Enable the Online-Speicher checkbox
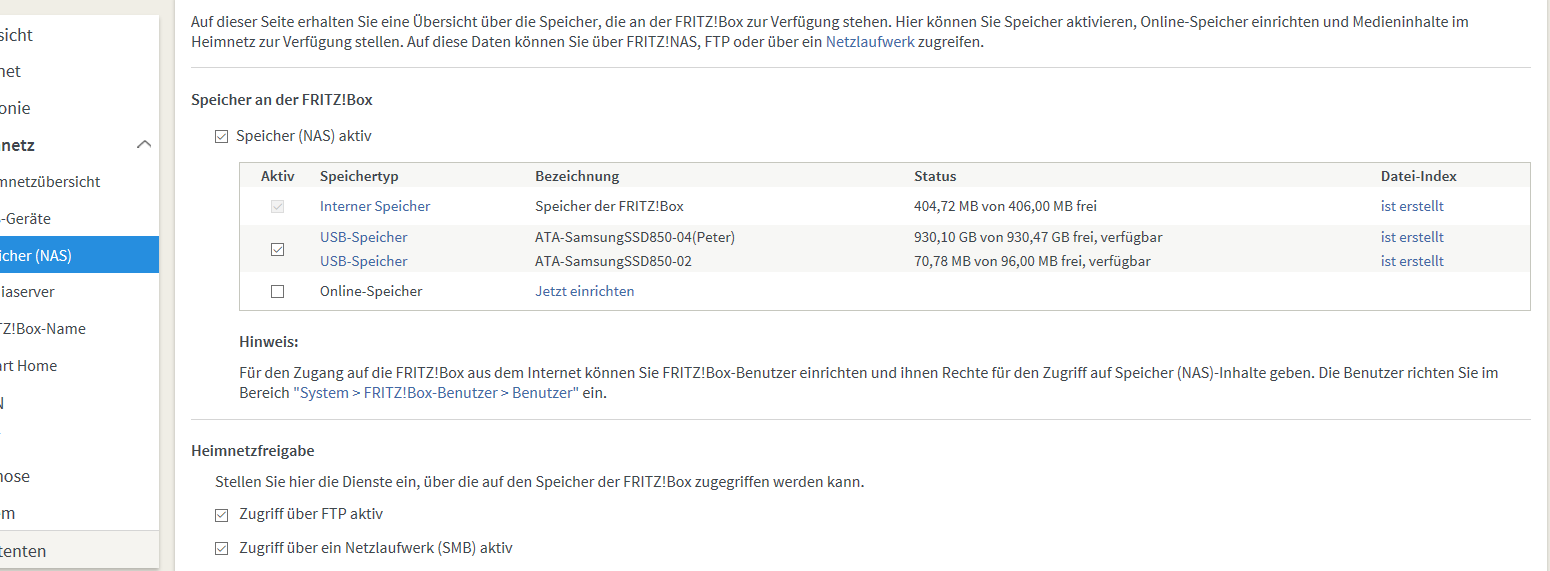 [x=278, y=292]
